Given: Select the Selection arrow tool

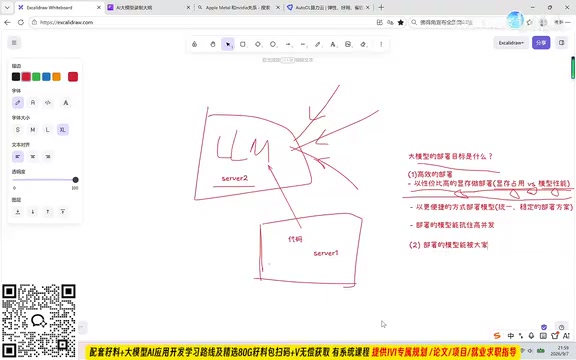Looking at the screenshot, I should (228, 44).
